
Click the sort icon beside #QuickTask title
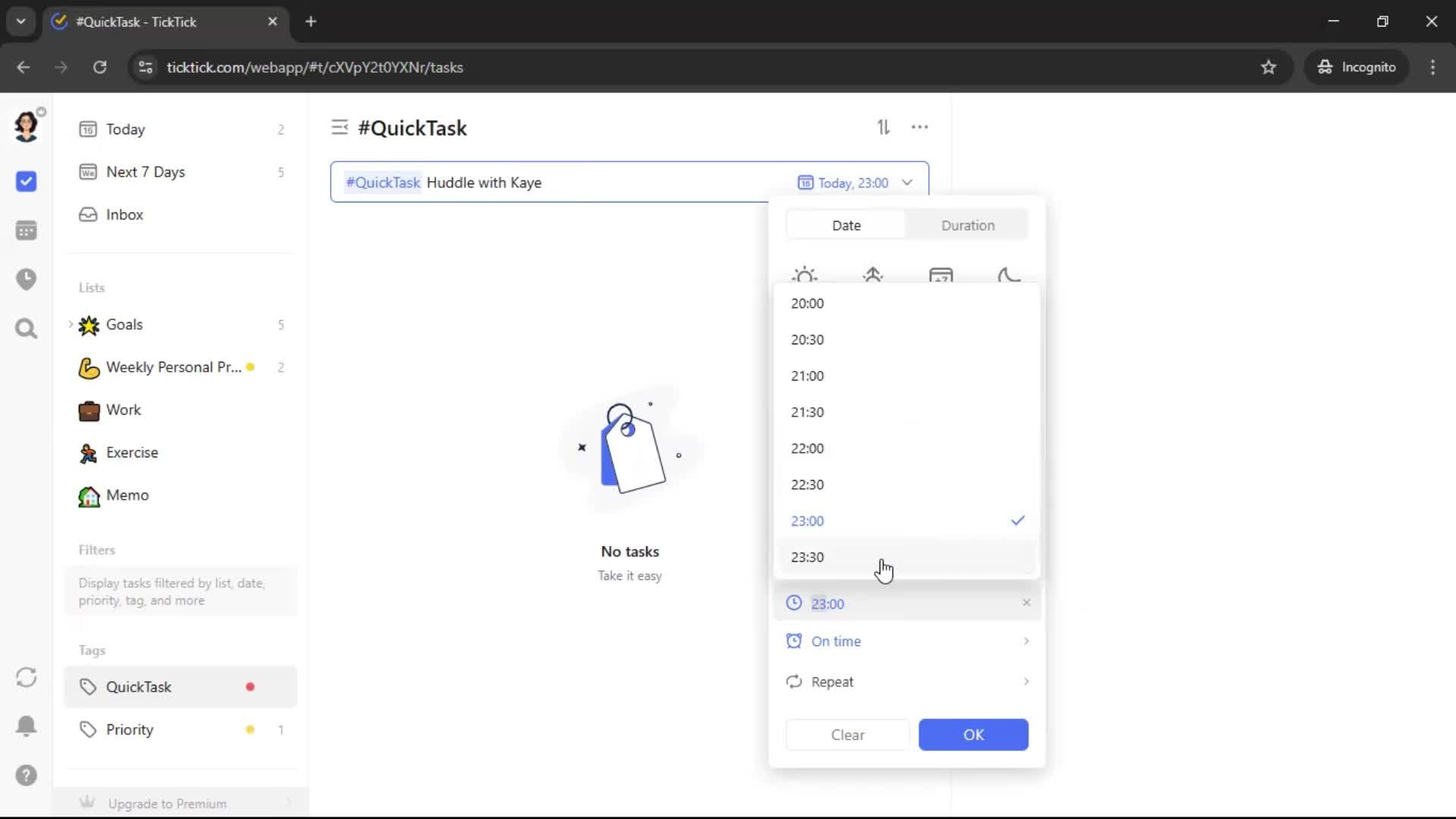tap(883, 127)
